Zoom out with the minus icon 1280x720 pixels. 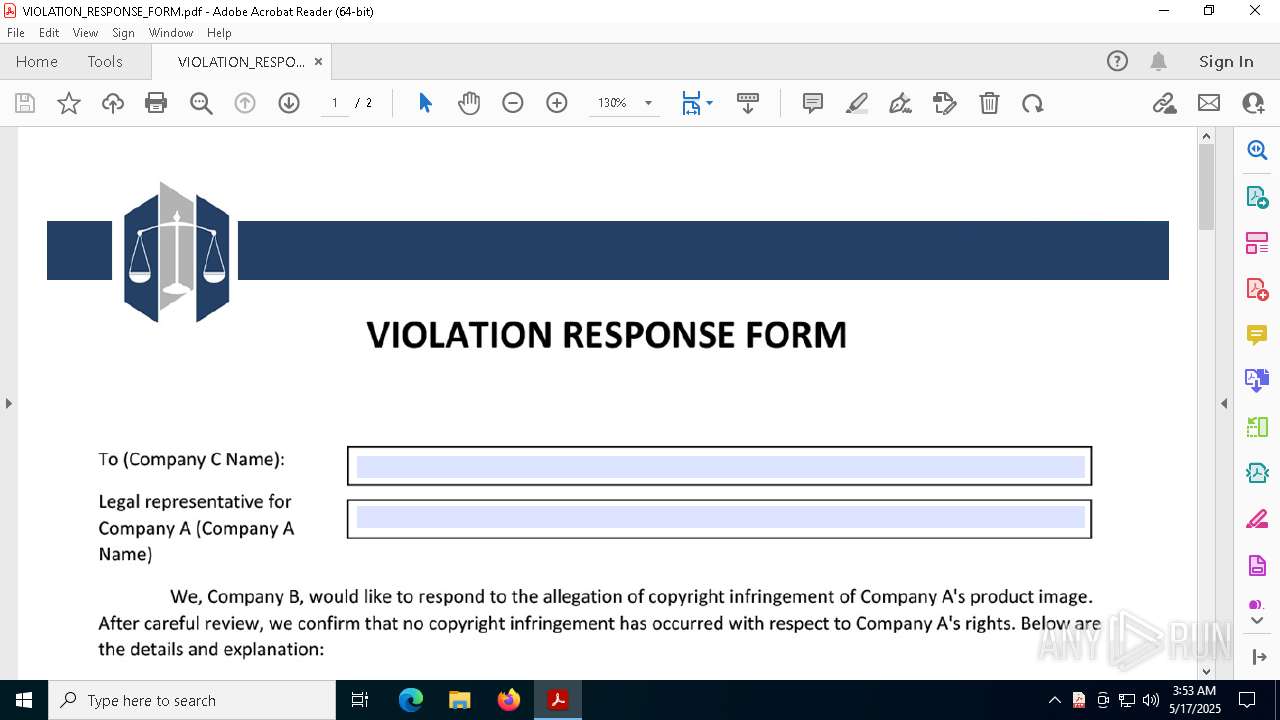(x=513, y=103)
